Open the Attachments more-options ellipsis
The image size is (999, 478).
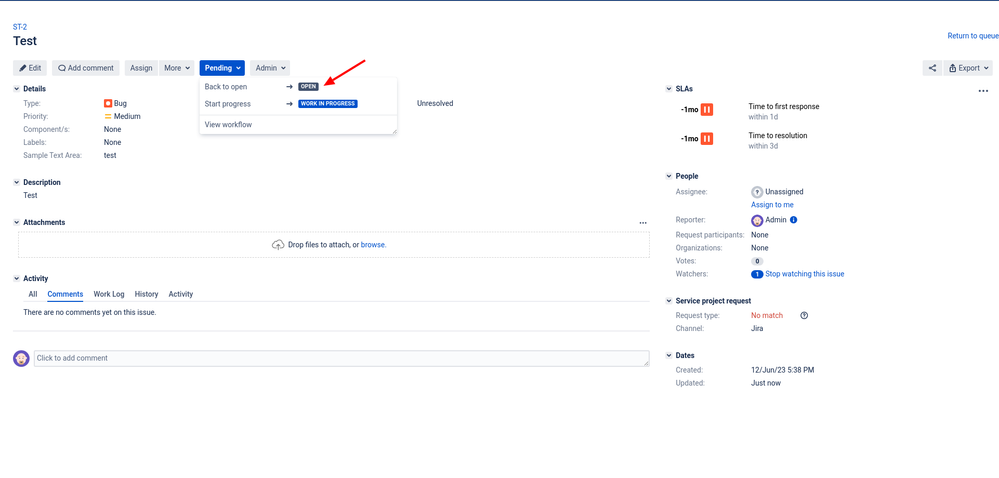pos(643,223)
